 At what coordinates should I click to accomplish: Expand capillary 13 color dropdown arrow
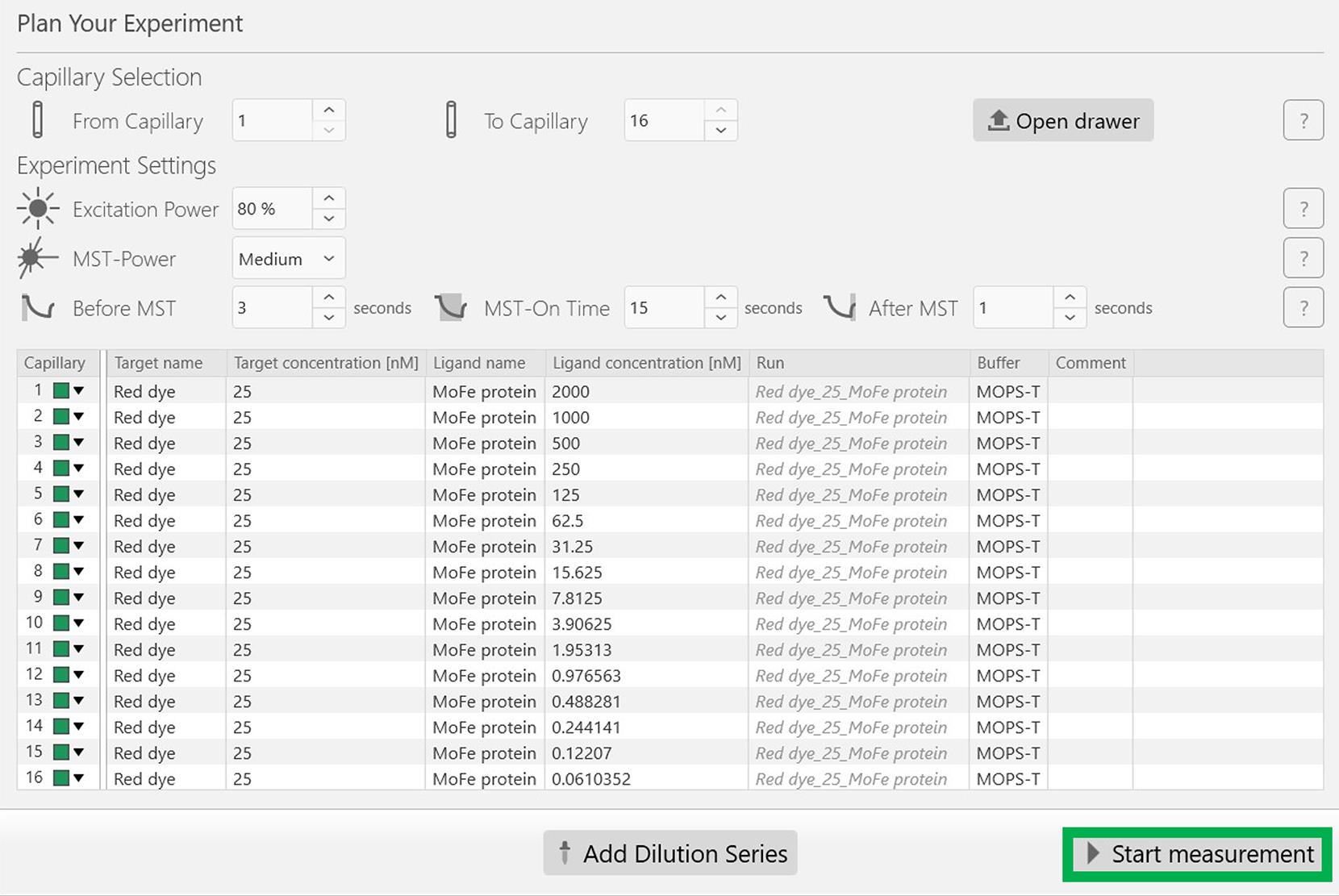coord(79,700)
